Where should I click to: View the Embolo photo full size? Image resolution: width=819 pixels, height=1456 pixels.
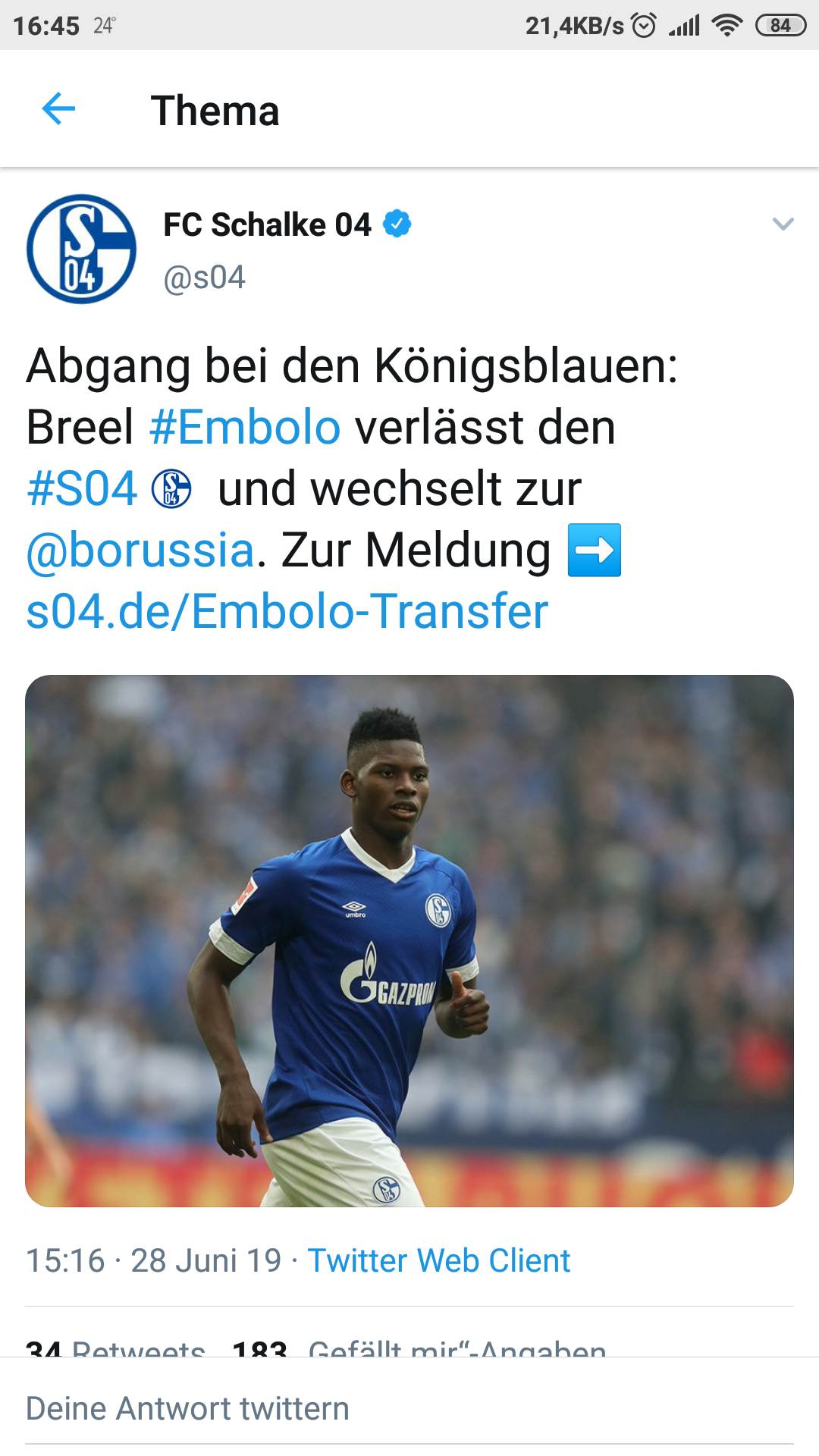point(409,941)
